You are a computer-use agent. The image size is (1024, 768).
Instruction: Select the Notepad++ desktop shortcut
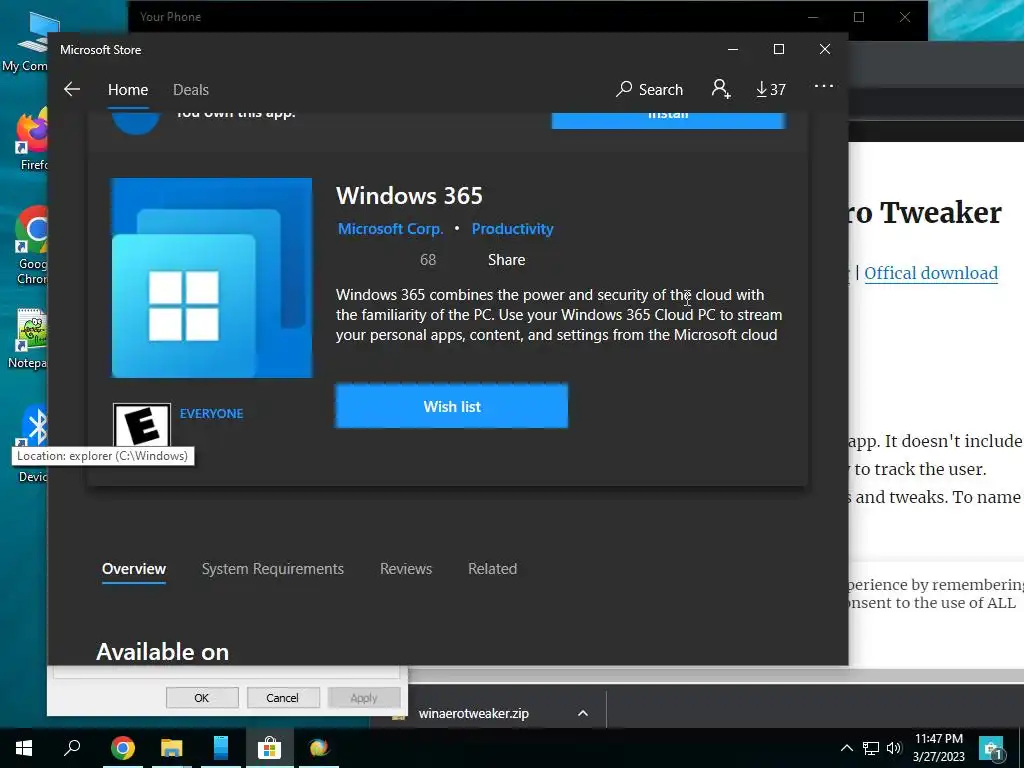tap(29, 340)
